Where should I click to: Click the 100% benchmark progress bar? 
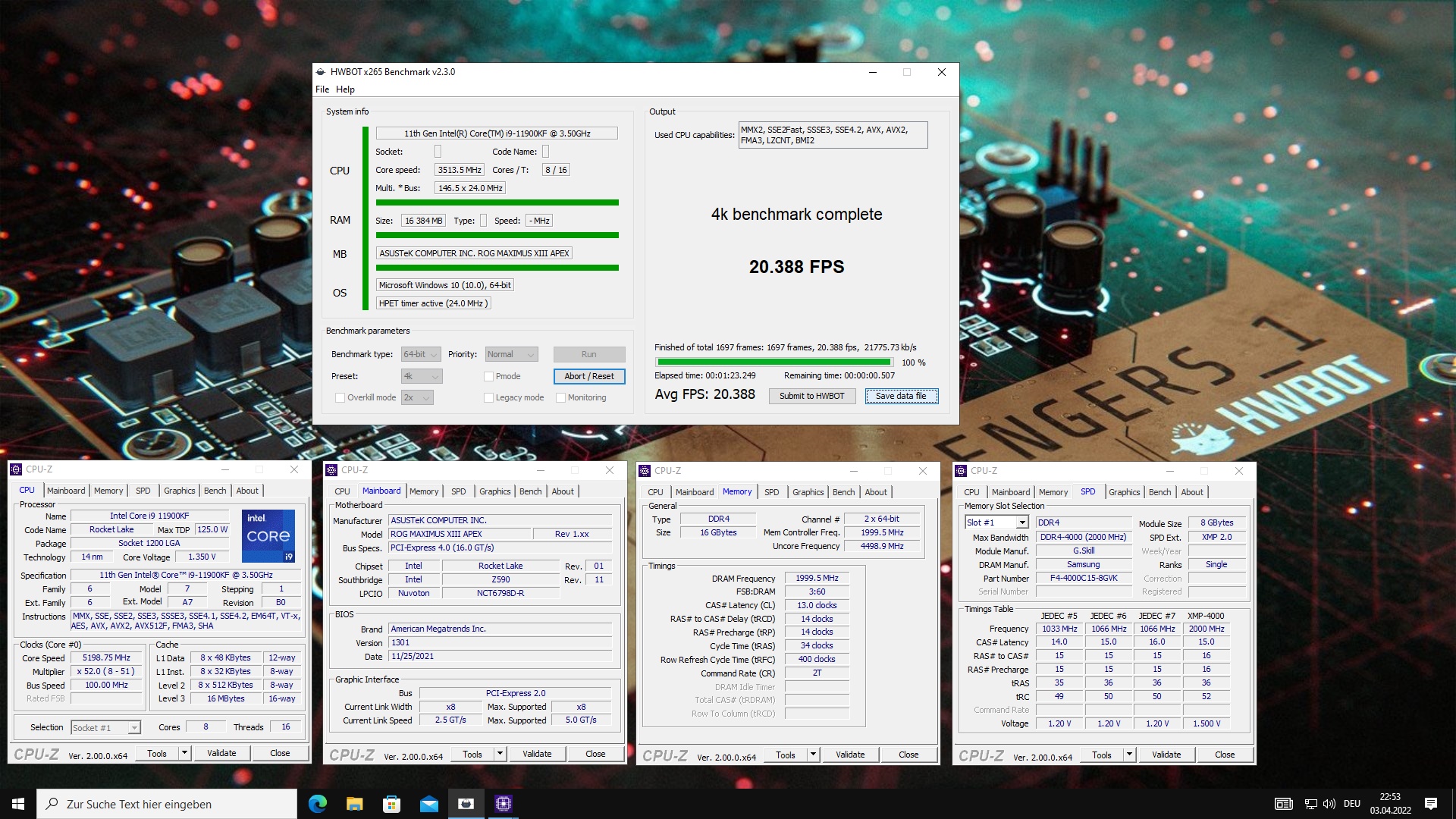click(x=774, y=362)
